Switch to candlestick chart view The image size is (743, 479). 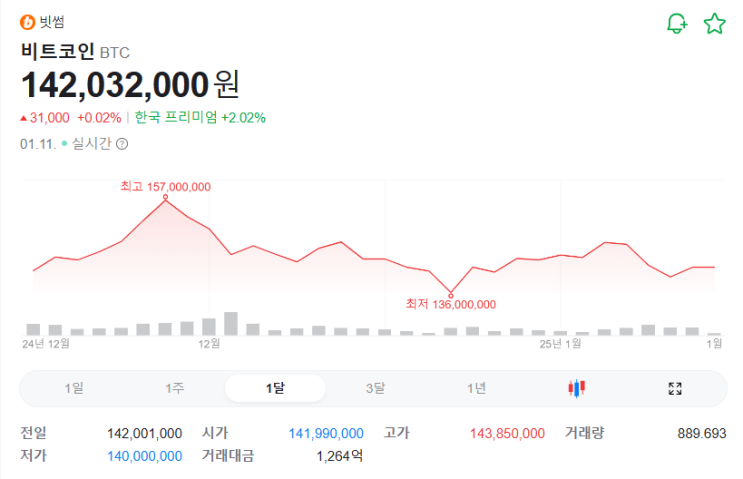click(576, 389)
